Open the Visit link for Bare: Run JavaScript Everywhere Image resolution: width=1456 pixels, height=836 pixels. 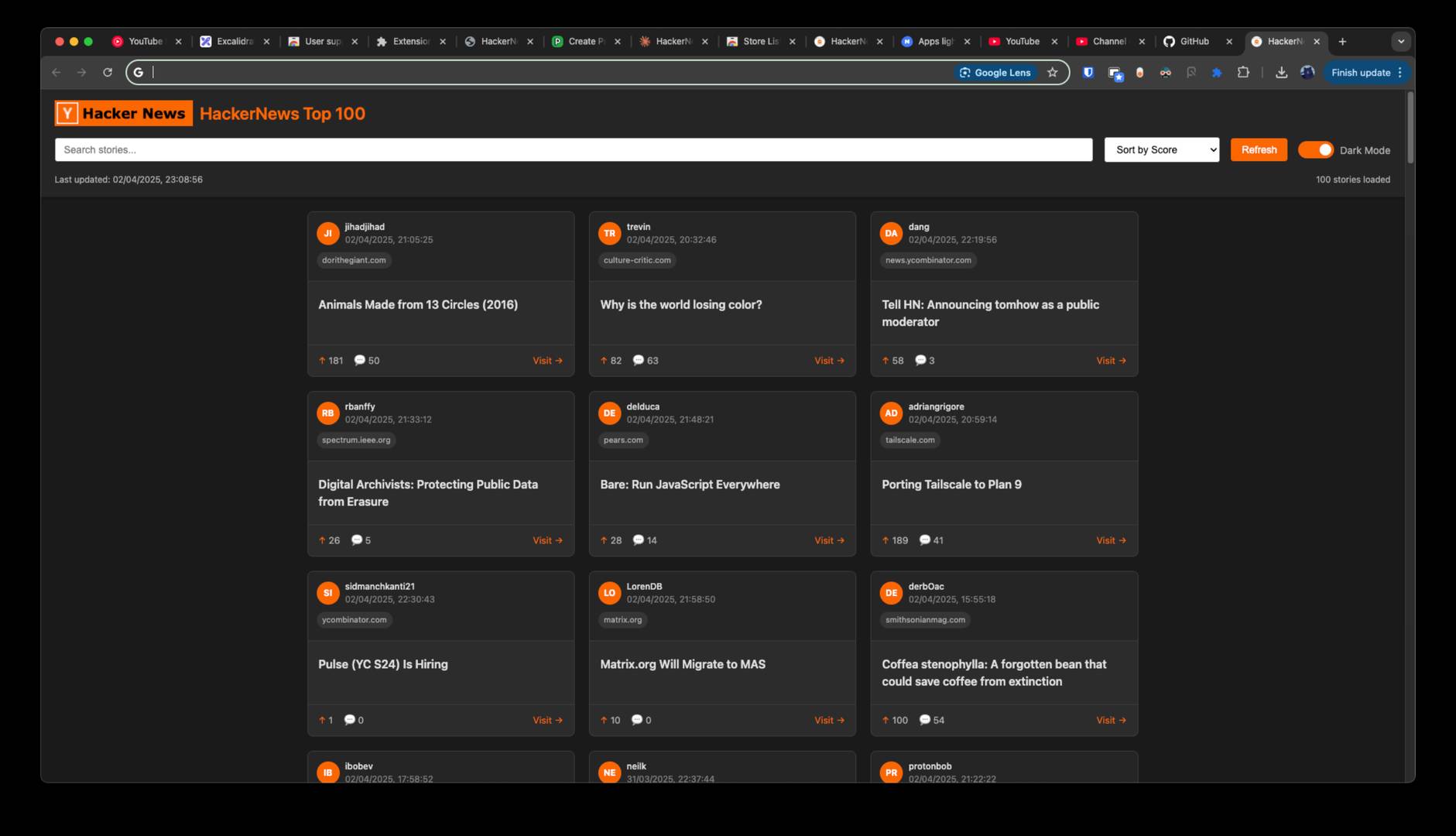click(x=829, y=540)
